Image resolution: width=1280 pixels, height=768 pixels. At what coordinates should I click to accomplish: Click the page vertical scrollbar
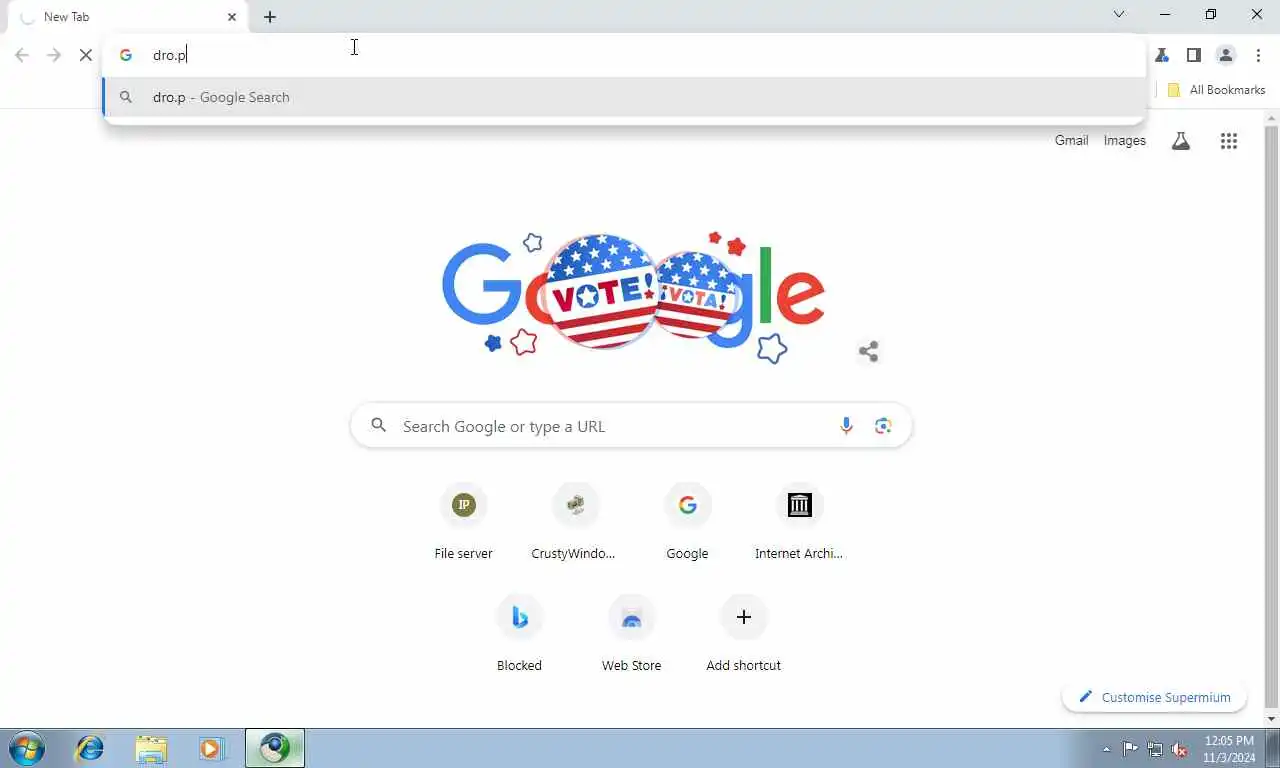1271,418
